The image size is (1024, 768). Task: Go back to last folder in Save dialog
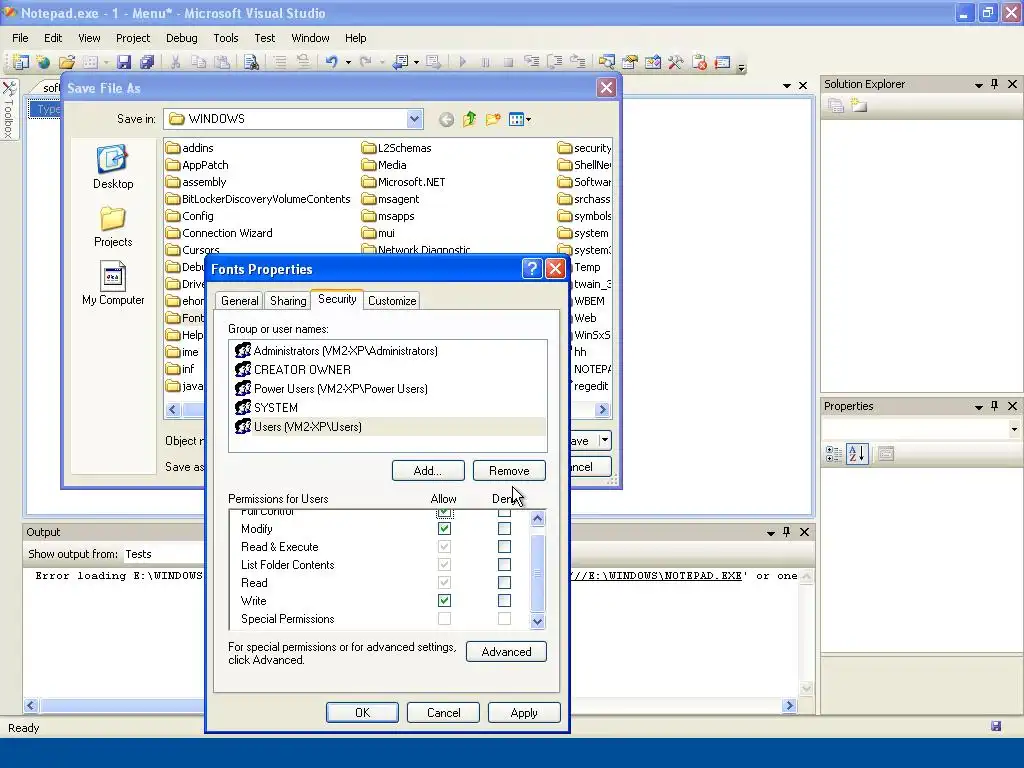pos(446,120)
